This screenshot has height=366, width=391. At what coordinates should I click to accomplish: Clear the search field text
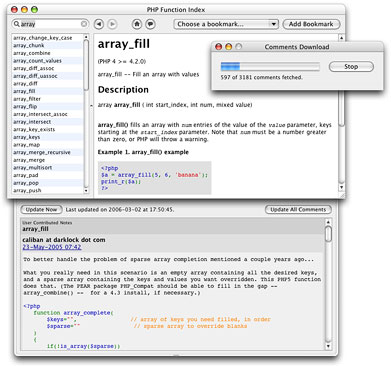pyautogui.click(x=84, y=24)
